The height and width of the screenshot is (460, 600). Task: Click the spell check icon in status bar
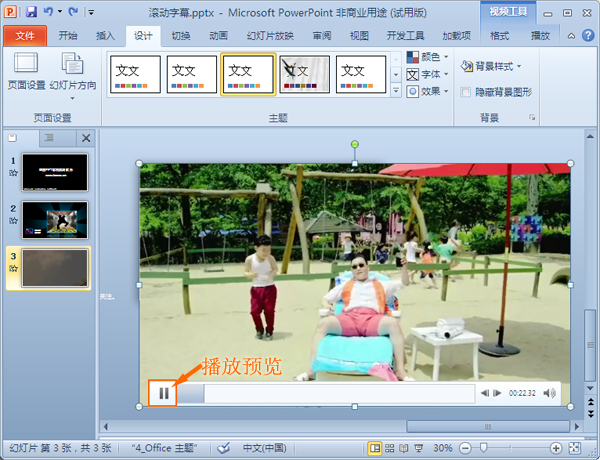point(224,448)
